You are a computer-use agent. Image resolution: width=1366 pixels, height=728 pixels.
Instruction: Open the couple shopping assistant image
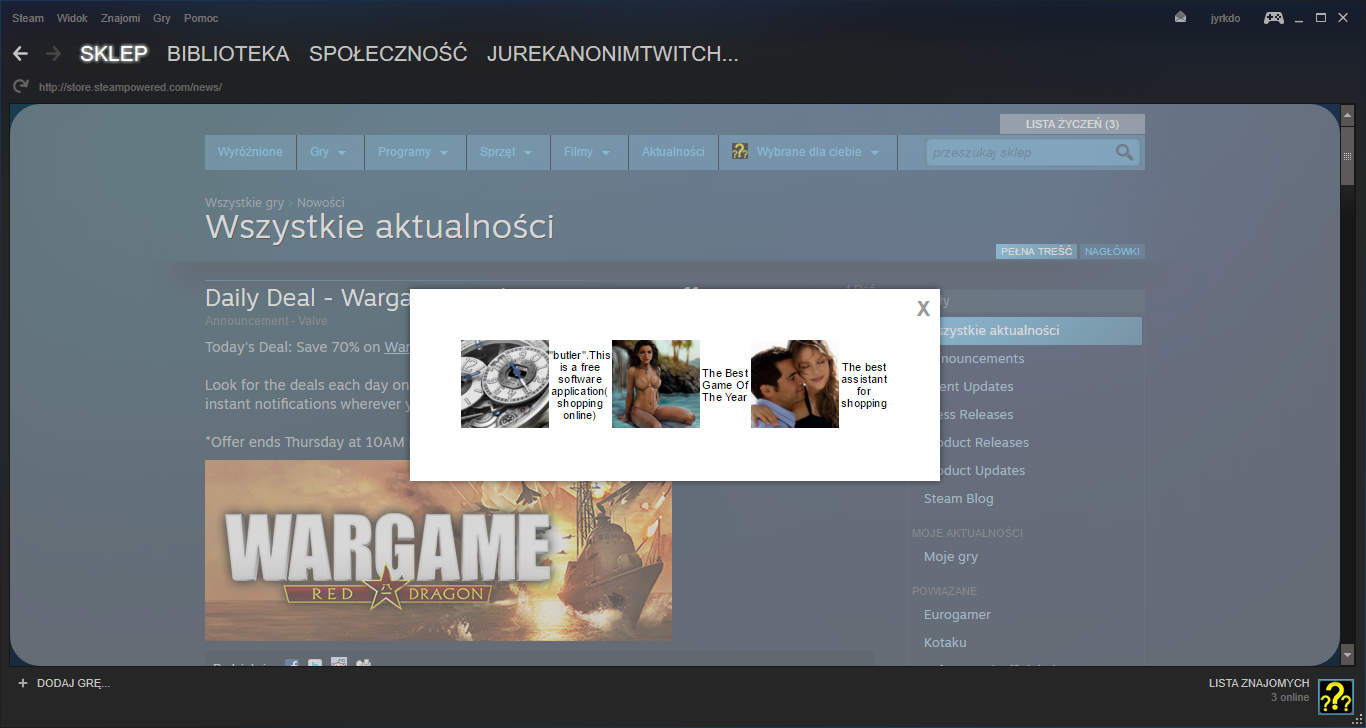[x=795, y=384]
